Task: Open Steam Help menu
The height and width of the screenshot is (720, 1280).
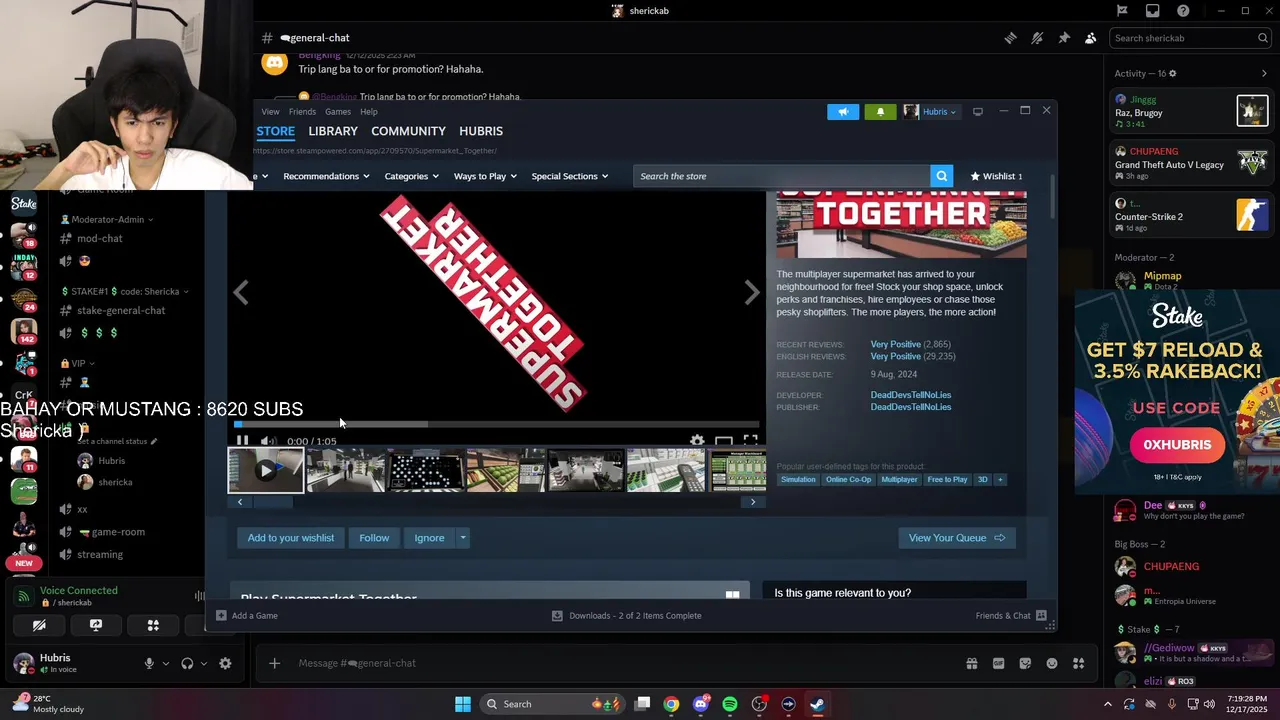Action: coord(369,112)
